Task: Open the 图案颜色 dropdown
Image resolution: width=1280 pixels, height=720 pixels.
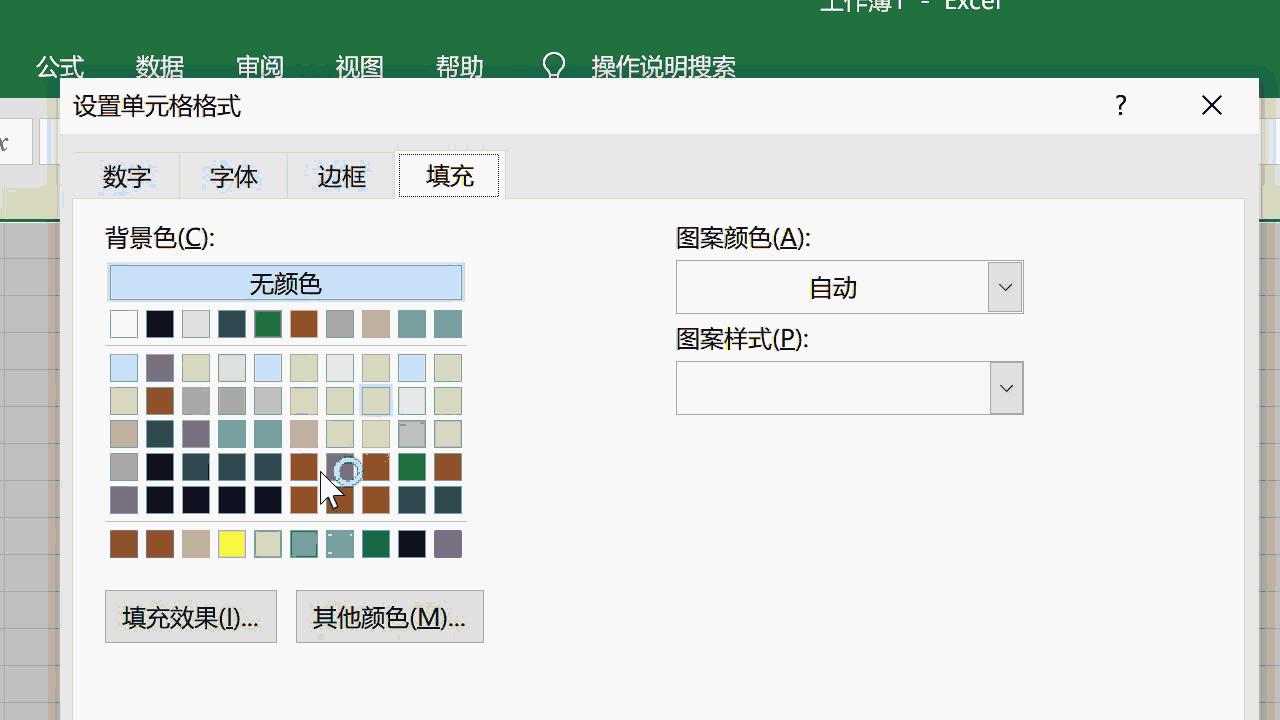Action: (x=1004, y=286)
